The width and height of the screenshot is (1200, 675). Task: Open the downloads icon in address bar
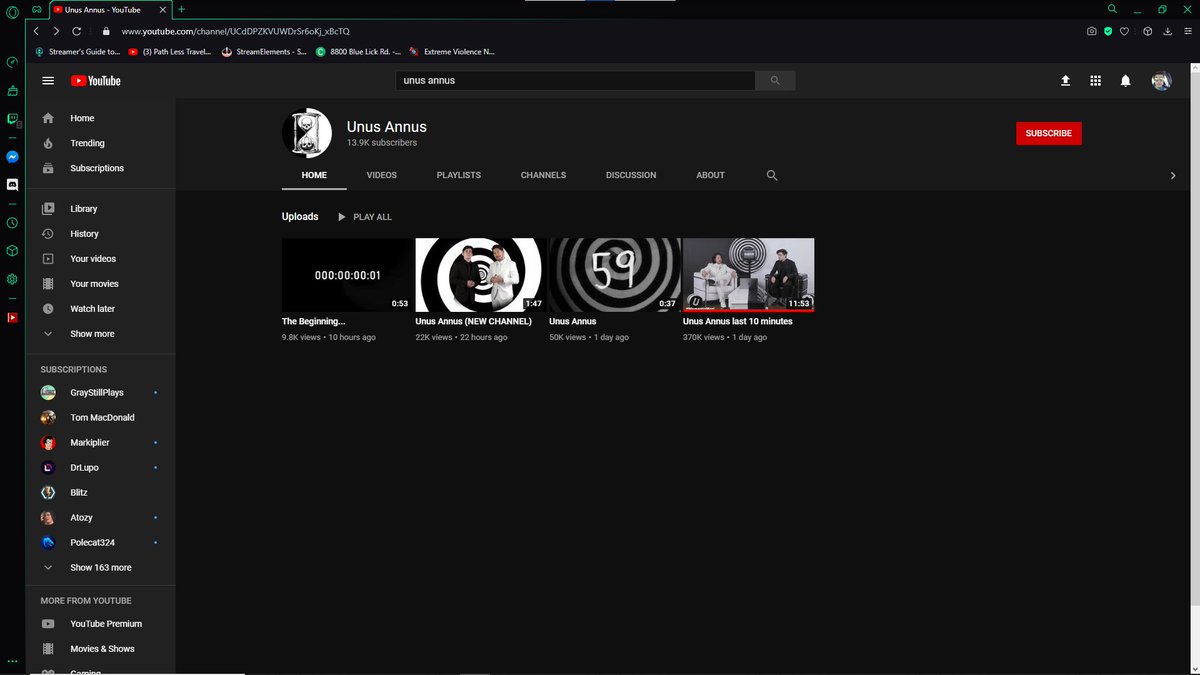[x=1167, y=31]
